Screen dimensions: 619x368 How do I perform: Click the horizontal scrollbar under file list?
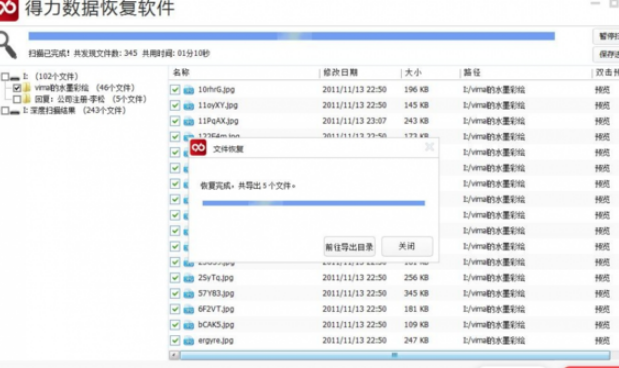pyautogui.click(x=395, y=355)
